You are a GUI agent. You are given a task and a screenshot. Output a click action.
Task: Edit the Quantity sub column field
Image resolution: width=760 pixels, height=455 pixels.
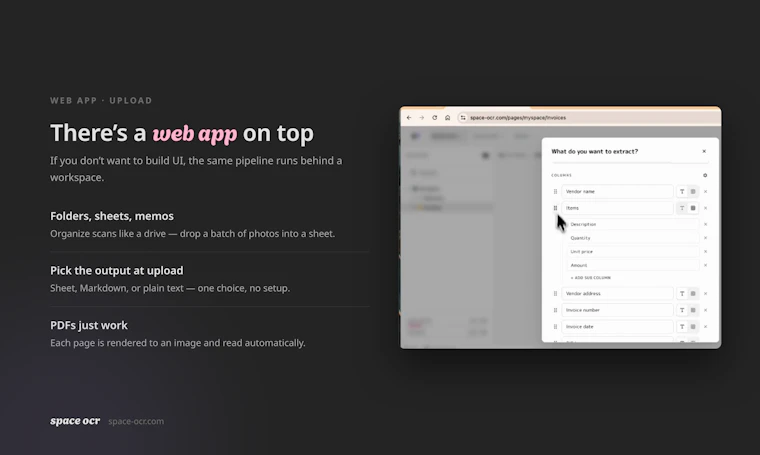(633, 238)
